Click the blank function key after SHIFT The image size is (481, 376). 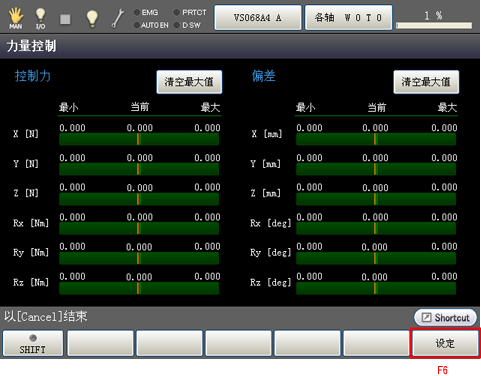click(100, 343)
